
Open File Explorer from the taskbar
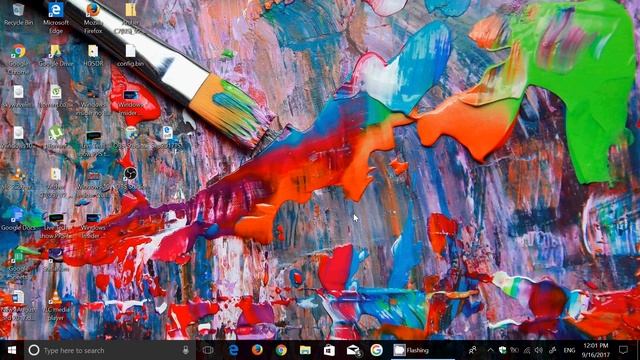305,350
